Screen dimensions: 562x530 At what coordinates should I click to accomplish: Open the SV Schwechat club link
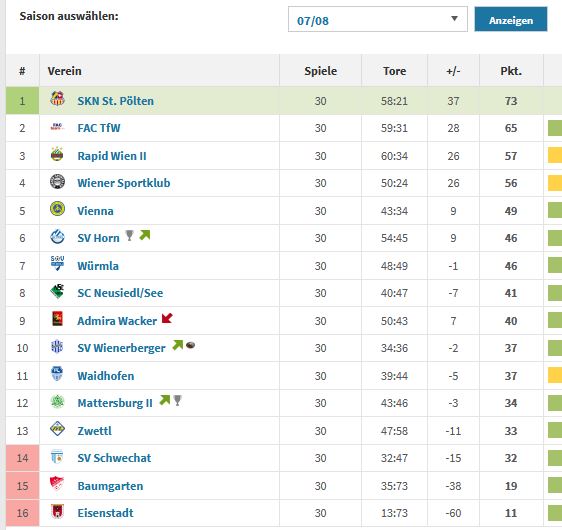[x=114, y=458]
